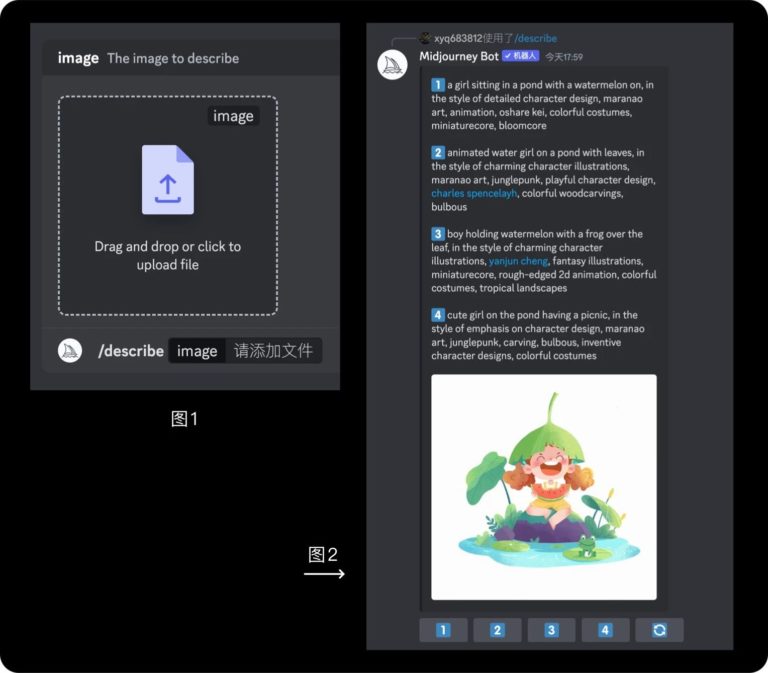Open the charles spencelayh link
This screenshot has height=673, width=768.
point(474,193)
